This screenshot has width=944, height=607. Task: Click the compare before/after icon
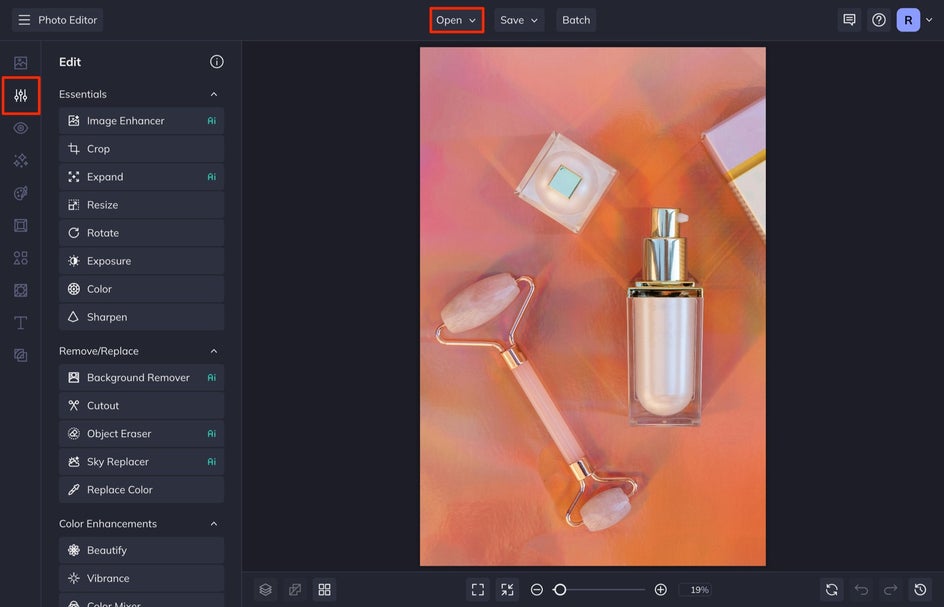(295, 590)
